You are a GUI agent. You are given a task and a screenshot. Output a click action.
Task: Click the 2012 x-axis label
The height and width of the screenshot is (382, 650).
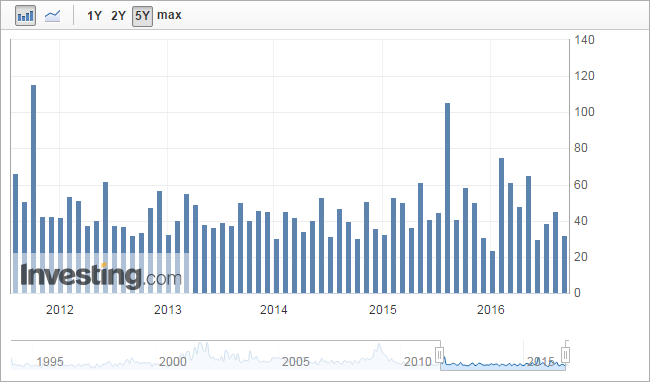60,309
